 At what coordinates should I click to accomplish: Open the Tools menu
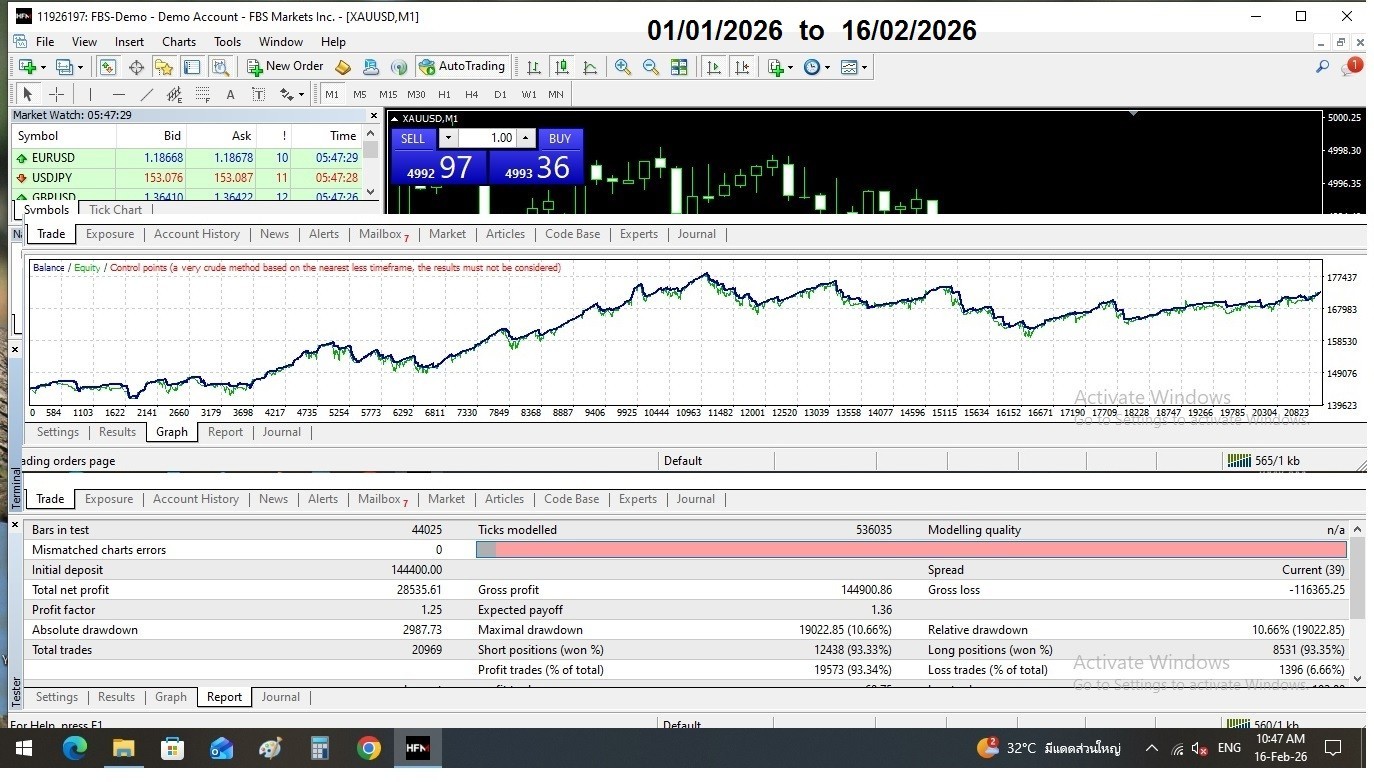pyautogui.click(x=227, y=42)
